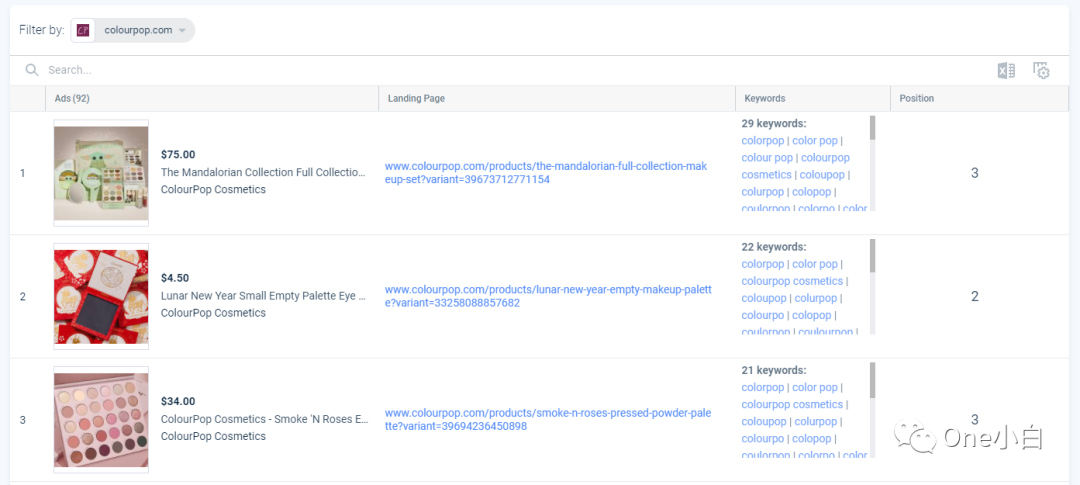The image size is (1080, 485).
Task: Sort by the Ads (92) column header
Action: pos(72,99)
